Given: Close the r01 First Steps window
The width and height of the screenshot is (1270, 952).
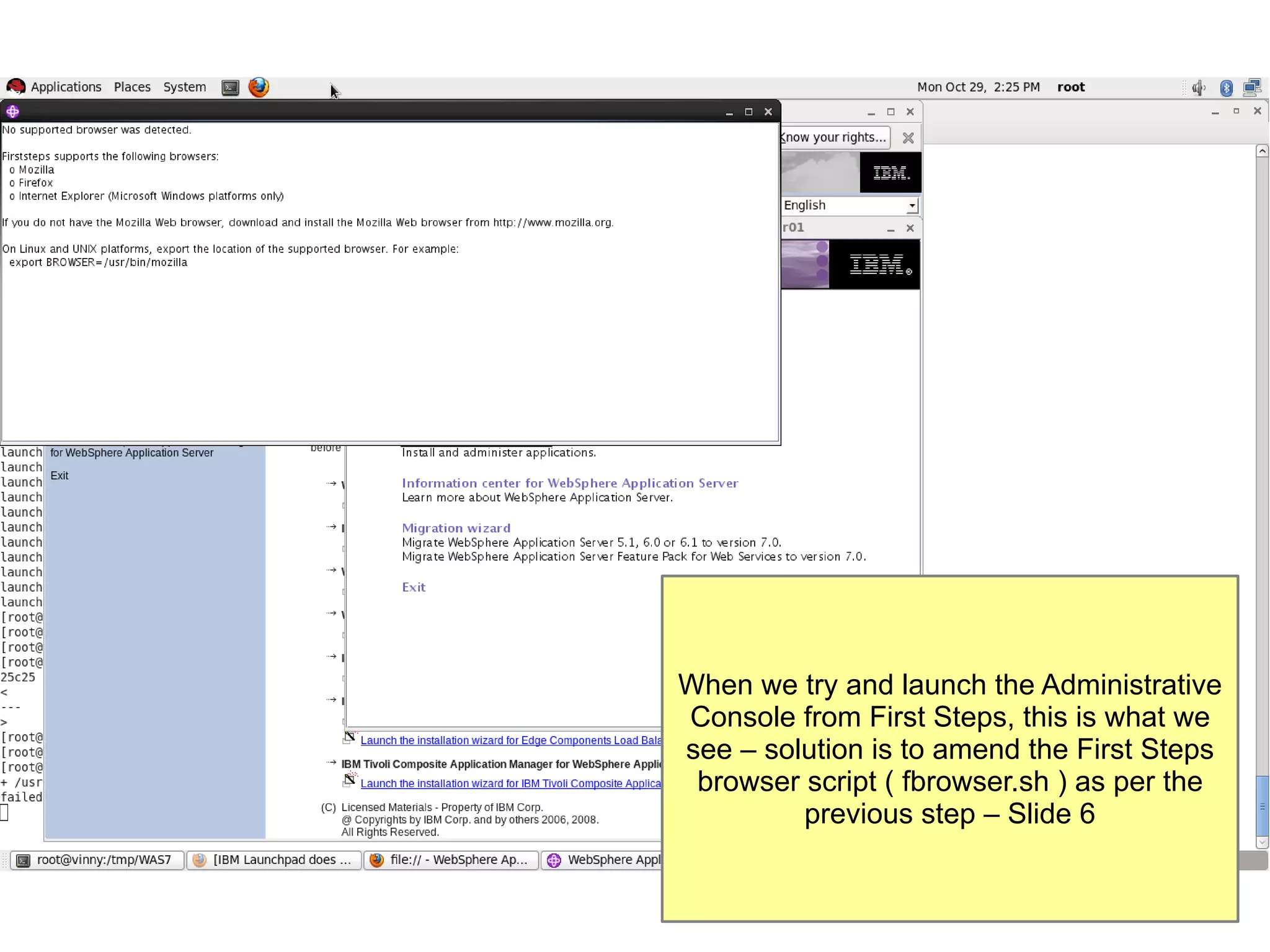Looking at the screenshot, I should pyautogui.click(x=910, y=228).
